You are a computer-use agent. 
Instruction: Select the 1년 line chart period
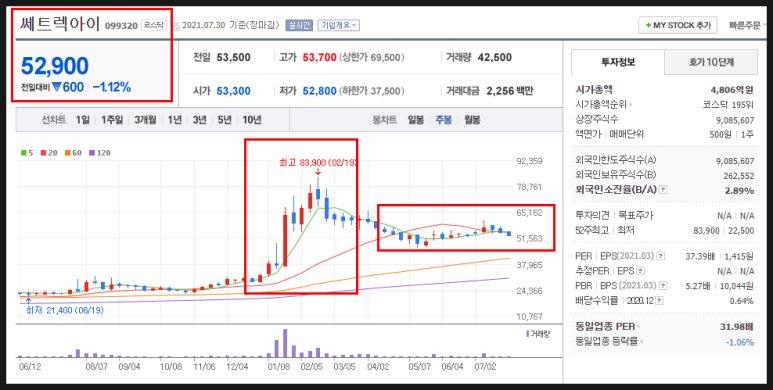[x=175, y=120]
